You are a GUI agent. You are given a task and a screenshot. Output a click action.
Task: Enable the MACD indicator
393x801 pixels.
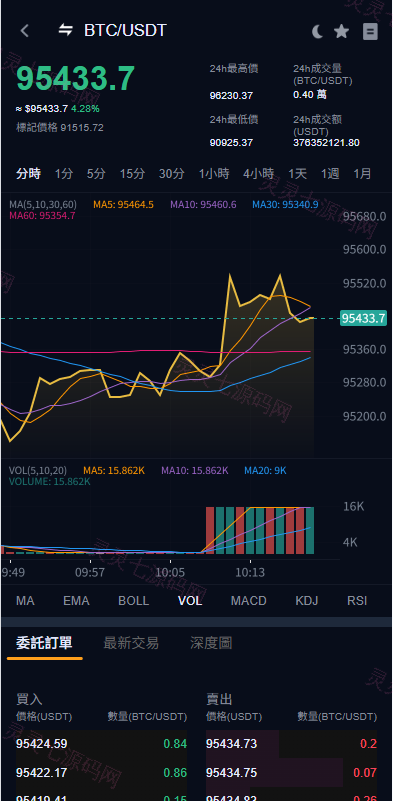coord(248,601)
